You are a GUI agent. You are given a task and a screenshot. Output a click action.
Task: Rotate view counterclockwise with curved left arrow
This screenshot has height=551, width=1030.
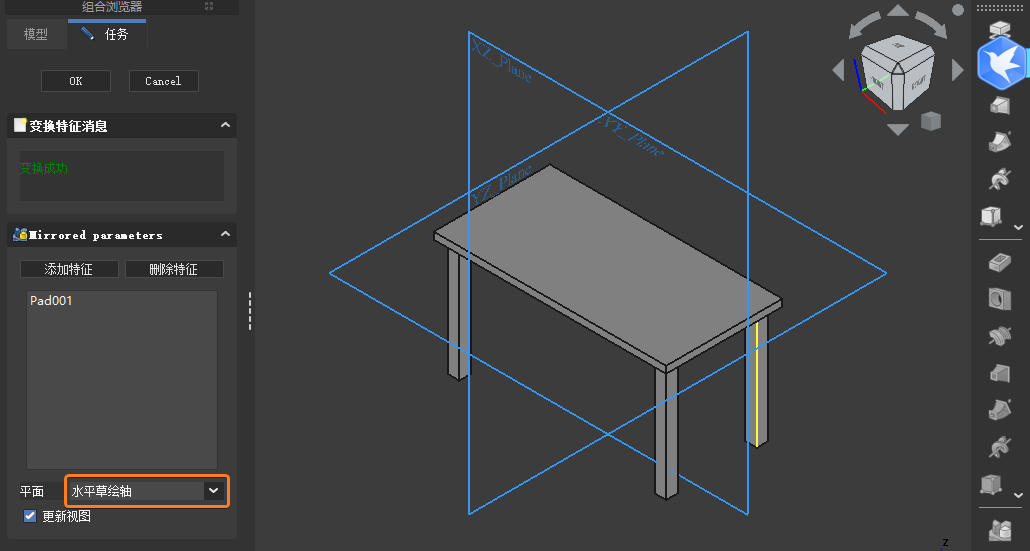pos(864,26)
